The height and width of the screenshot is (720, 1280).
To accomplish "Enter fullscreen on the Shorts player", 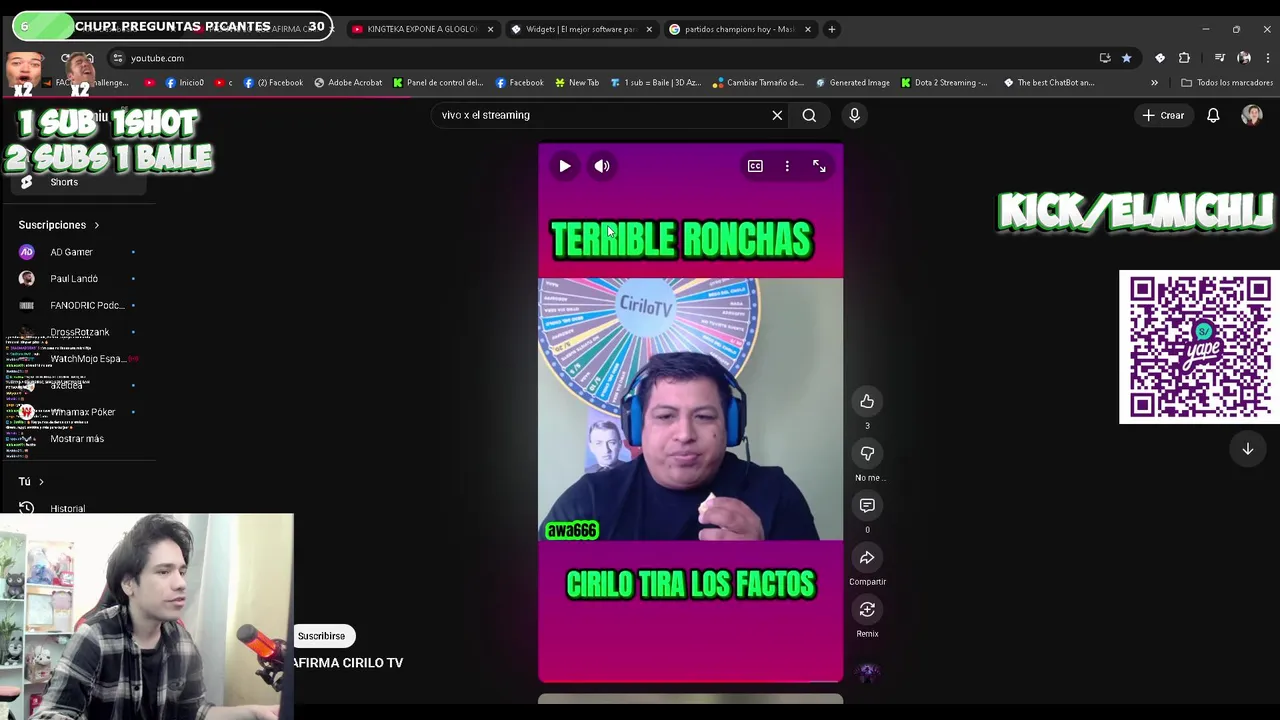I will click(x=819, y=166).
